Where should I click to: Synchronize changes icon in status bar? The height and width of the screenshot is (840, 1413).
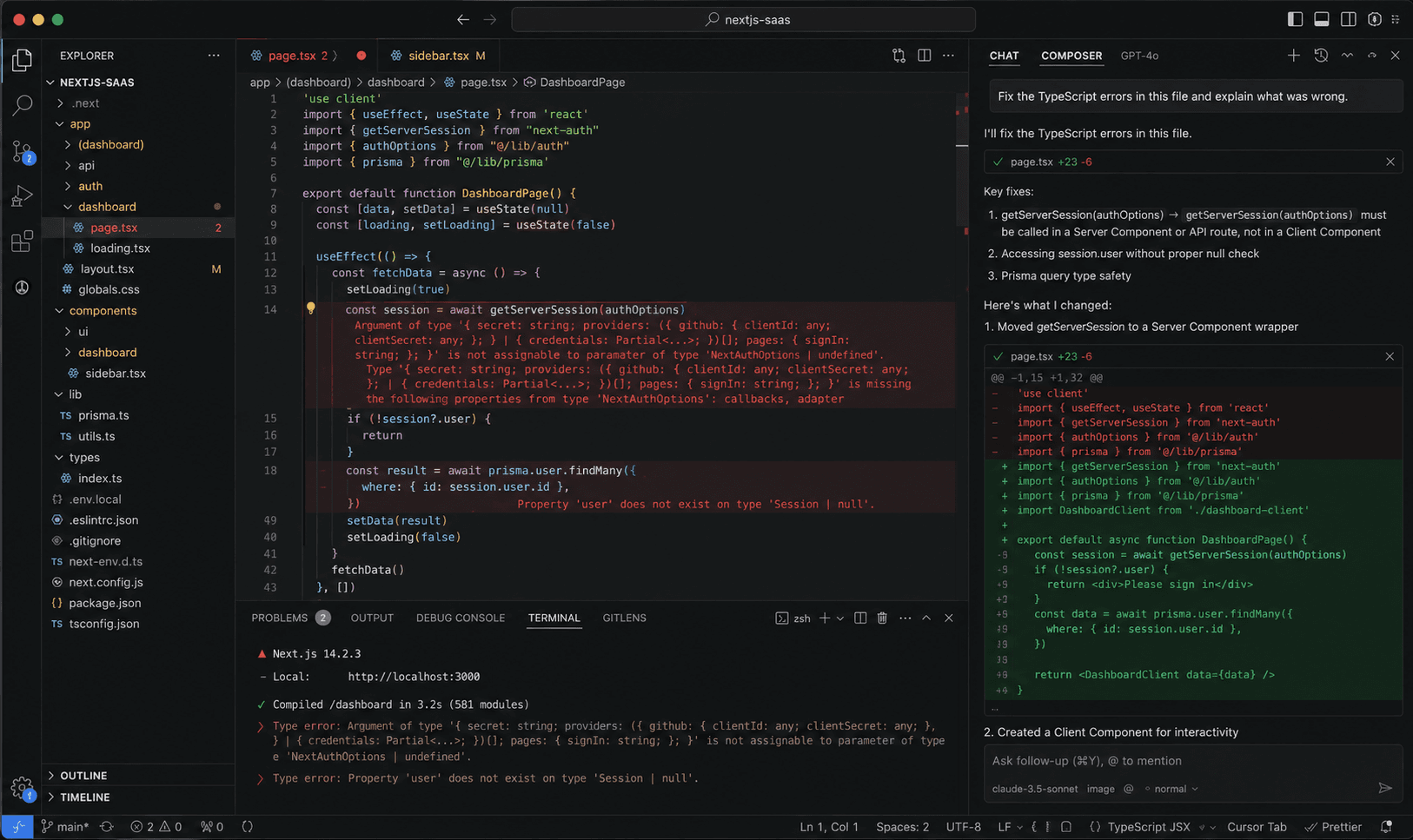107,827
